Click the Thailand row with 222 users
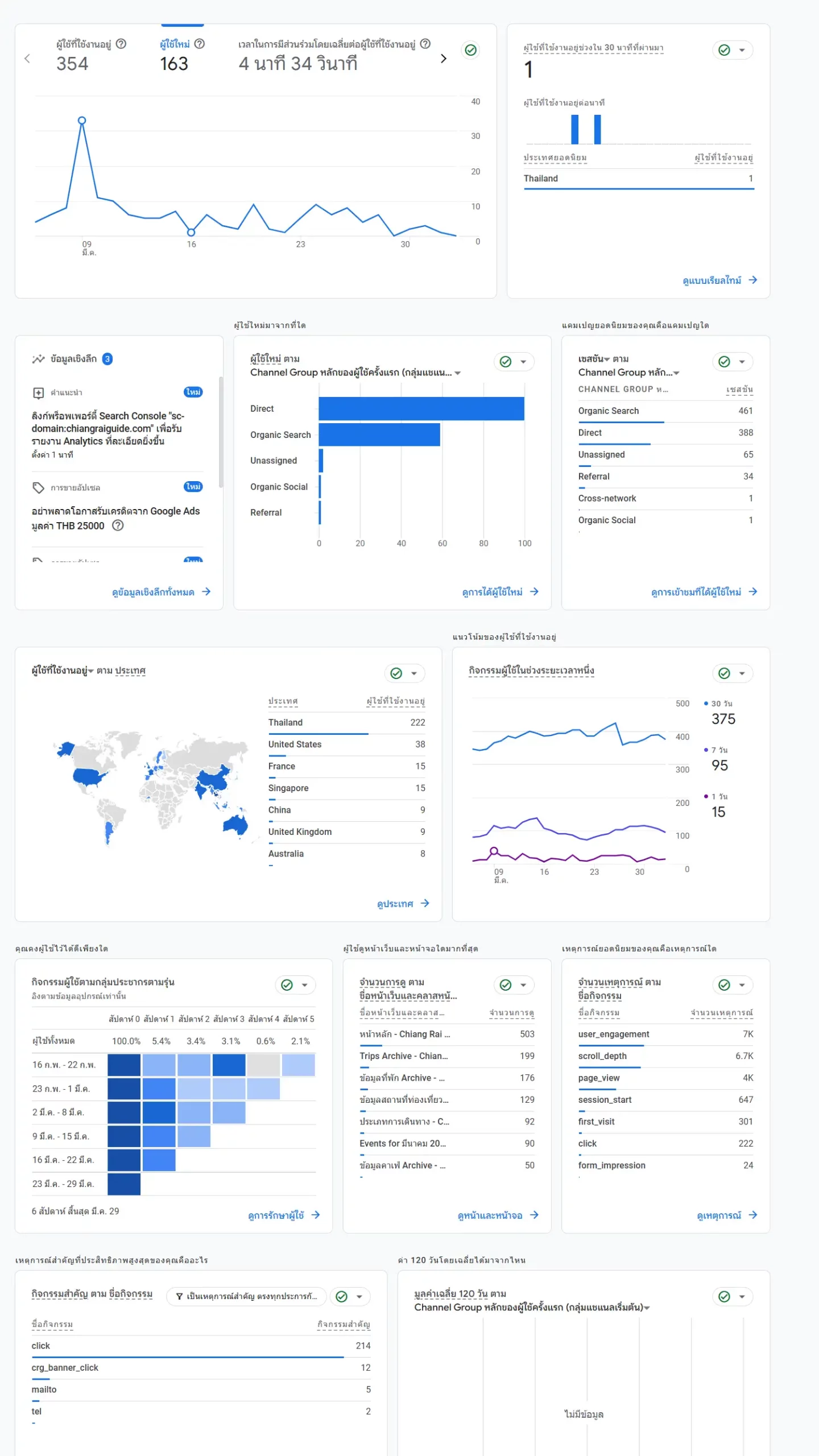 click(x=346, y=722)
